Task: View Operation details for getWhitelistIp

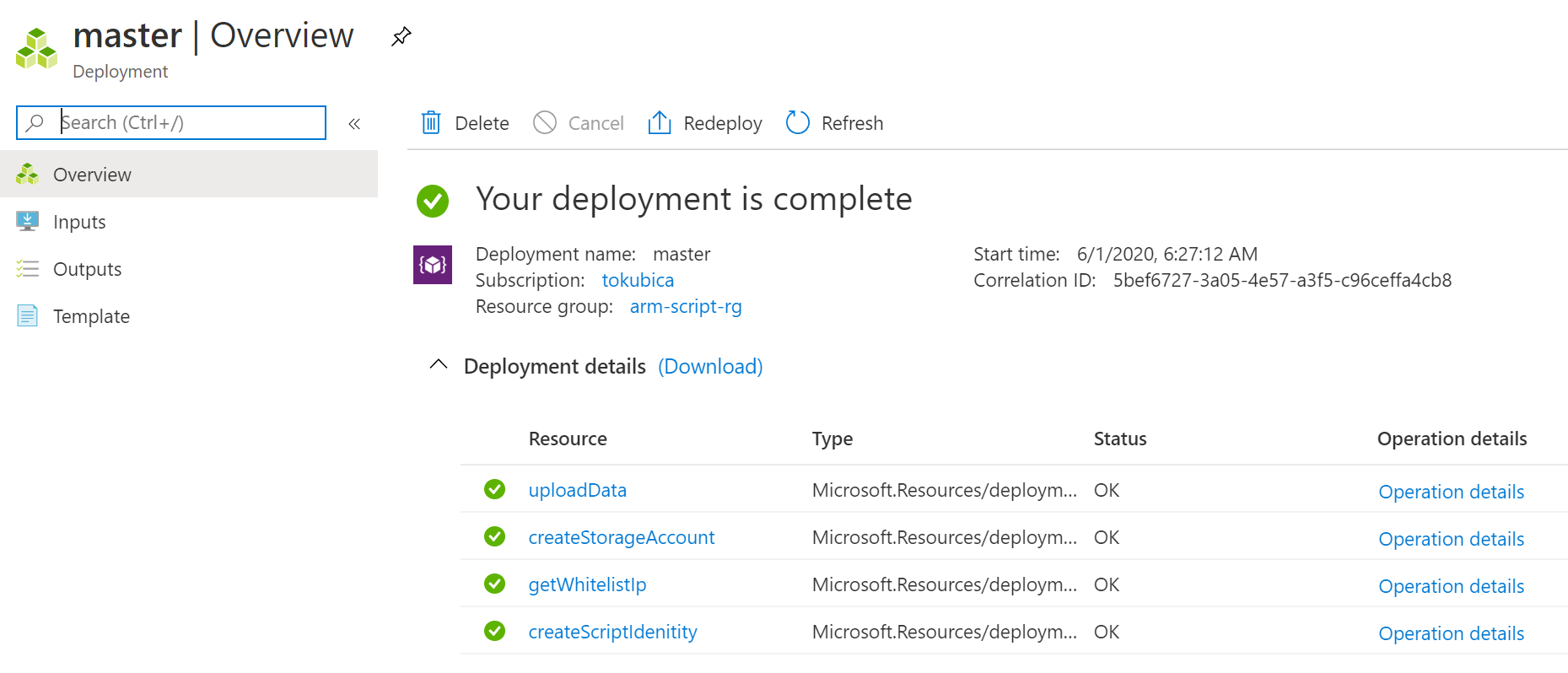Action: click(x=1451, y=586)
